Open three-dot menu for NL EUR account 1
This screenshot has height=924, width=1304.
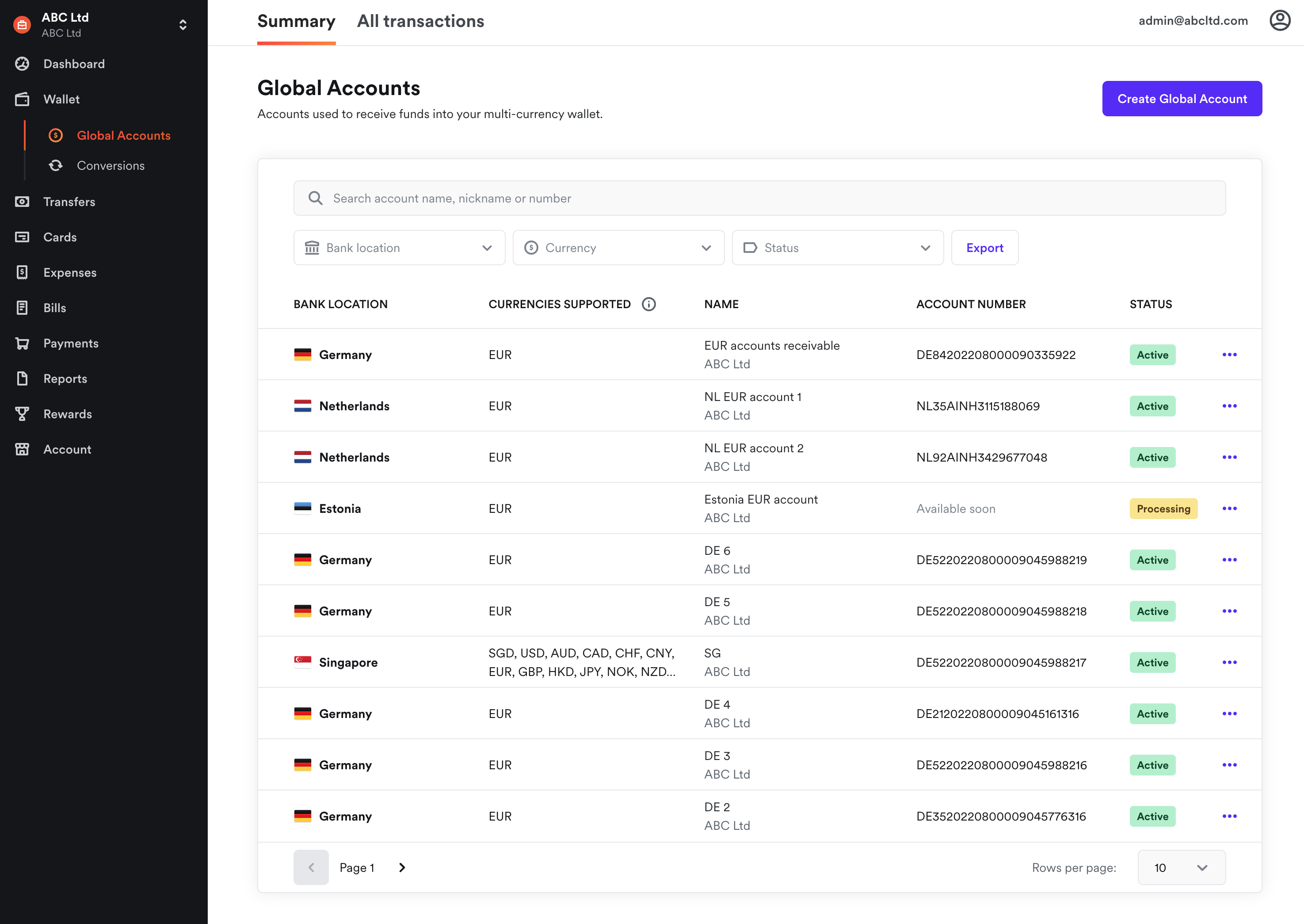(1229, 406)
